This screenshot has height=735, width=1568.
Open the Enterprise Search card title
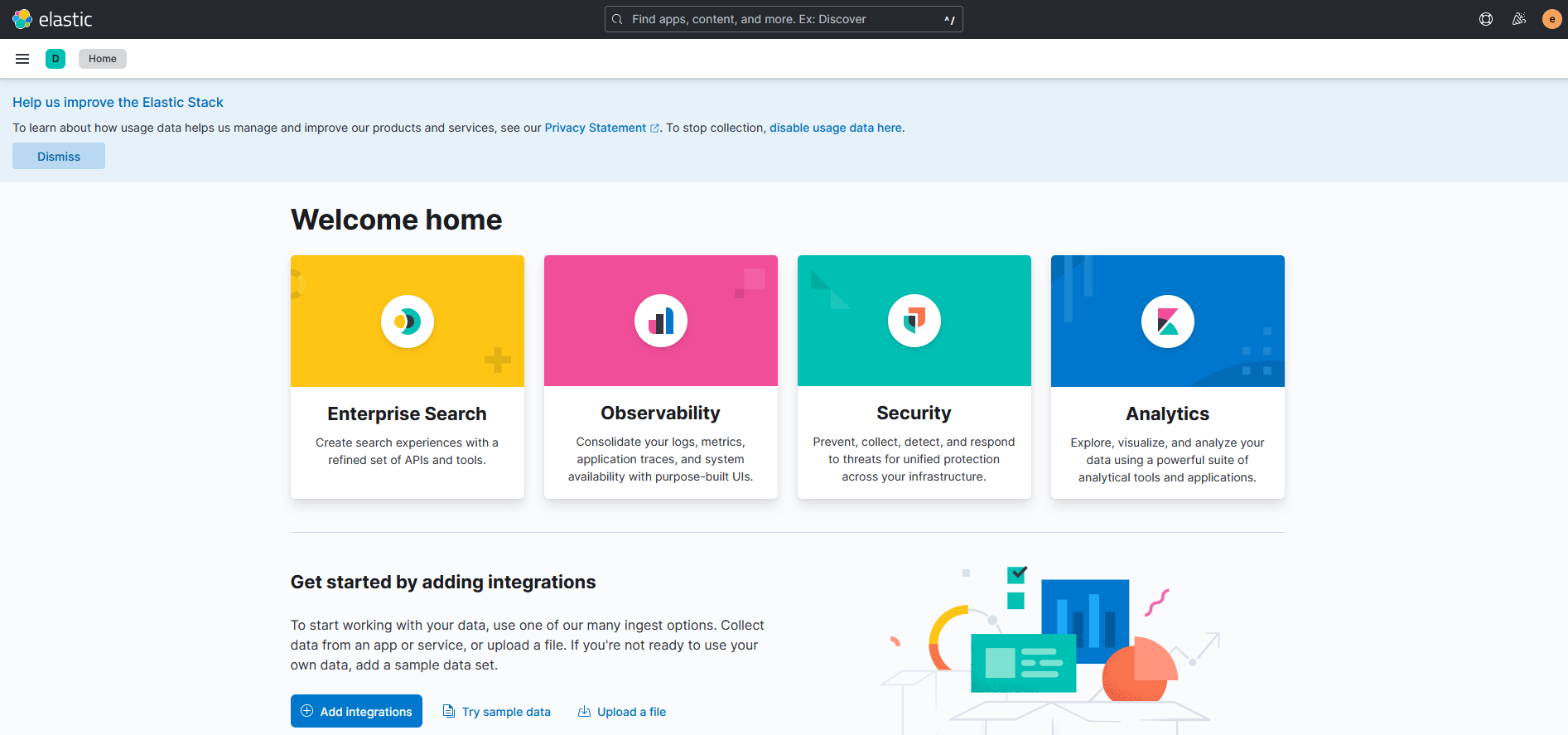(x=408, y=413)
